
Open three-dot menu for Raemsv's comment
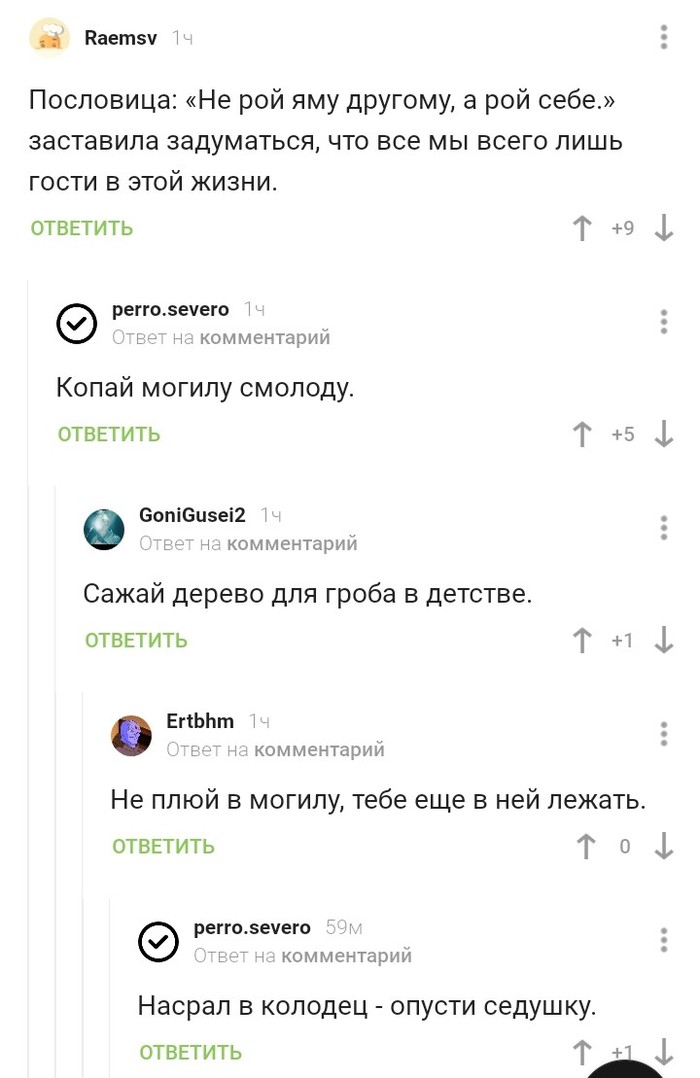tap(664, 38)
